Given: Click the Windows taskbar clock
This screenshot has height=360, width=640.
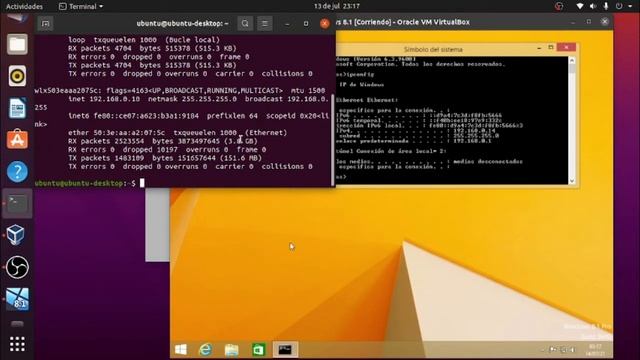Looking at the screenshot, I should tap(595, 350).
